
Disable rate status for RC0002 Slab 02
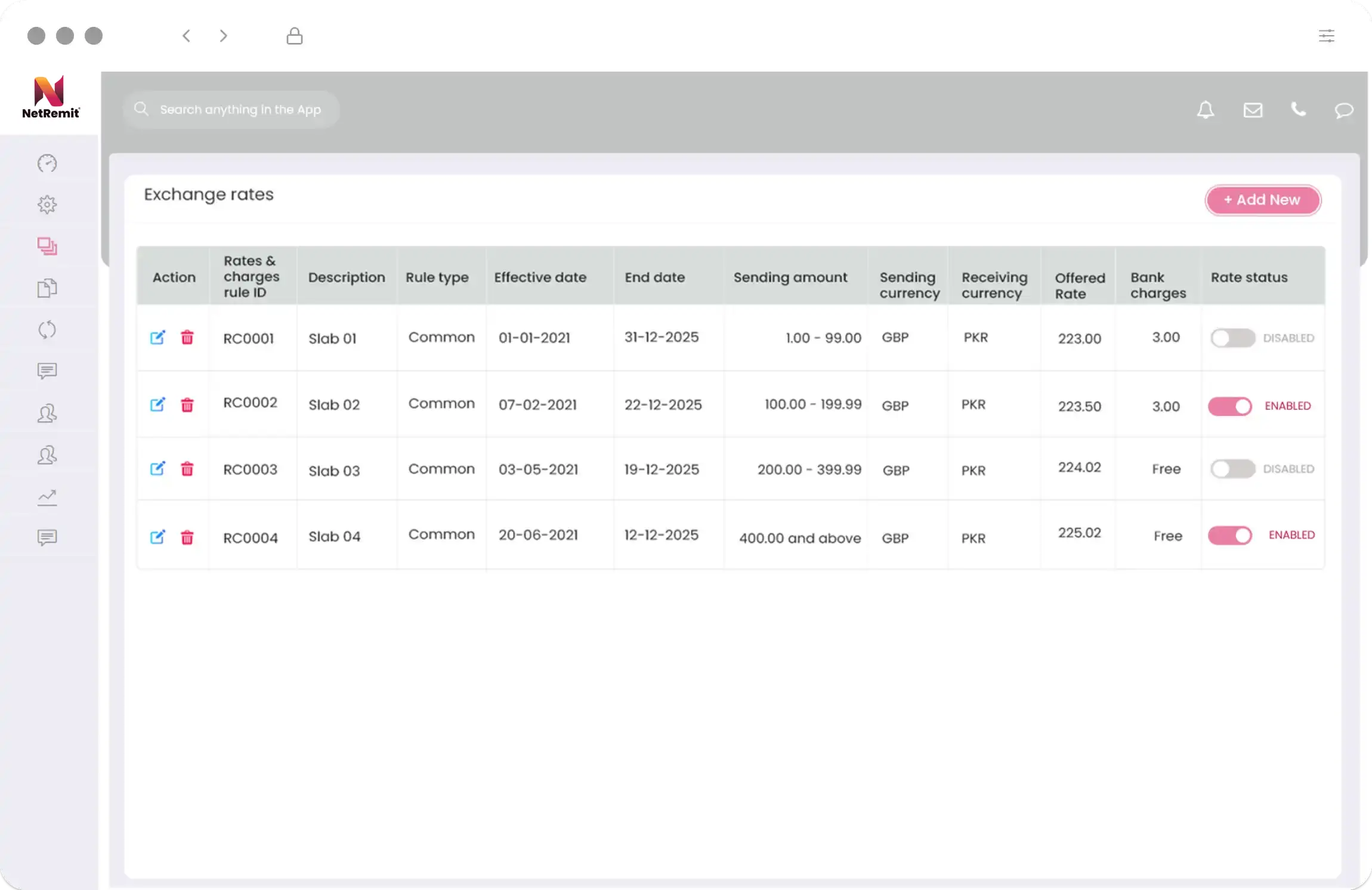1231,404
